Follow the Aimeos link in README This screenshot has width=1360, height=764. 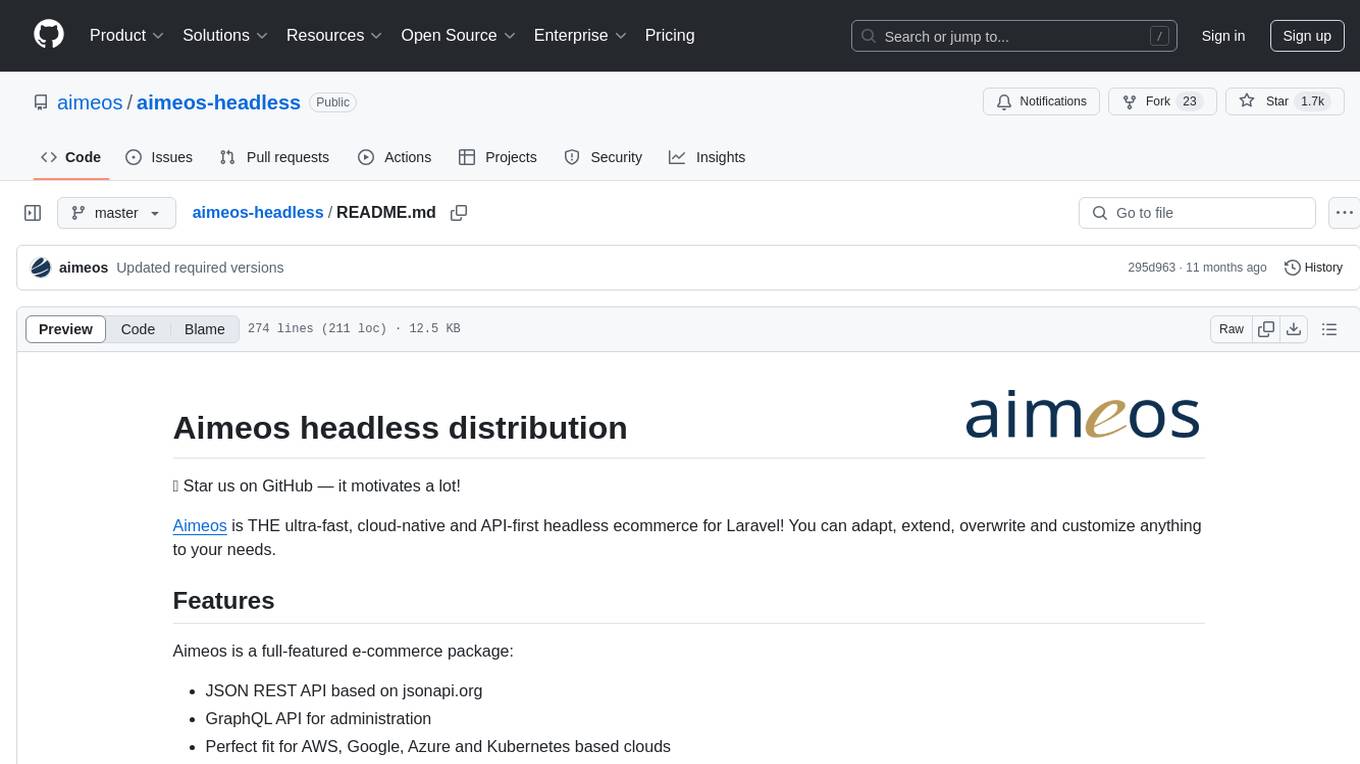199,525
